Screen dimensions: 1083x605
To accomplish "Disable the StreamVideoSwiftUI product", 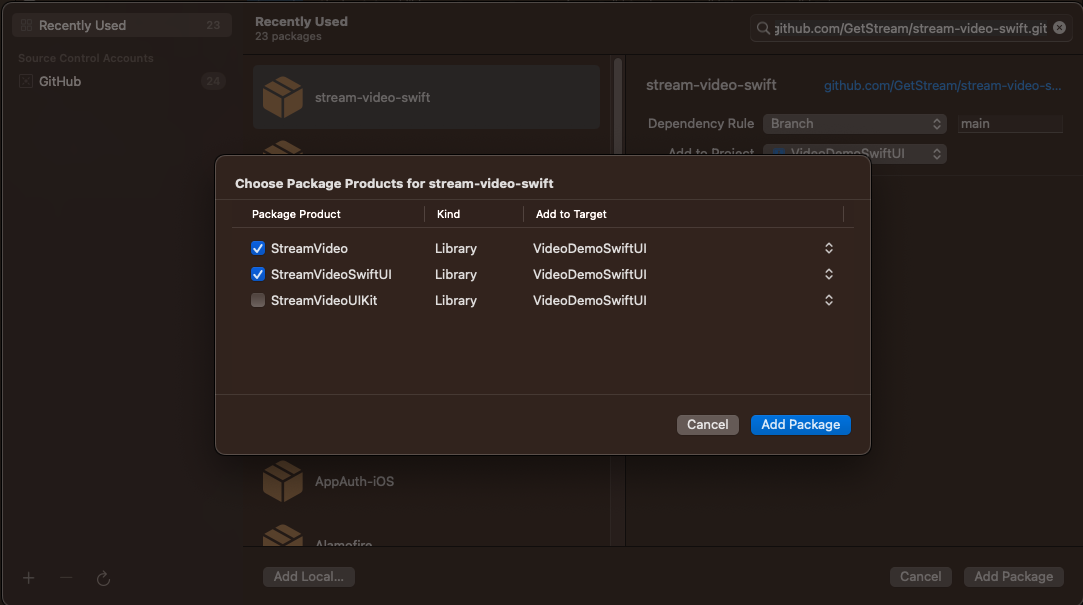I will click(x=258, y=274).
